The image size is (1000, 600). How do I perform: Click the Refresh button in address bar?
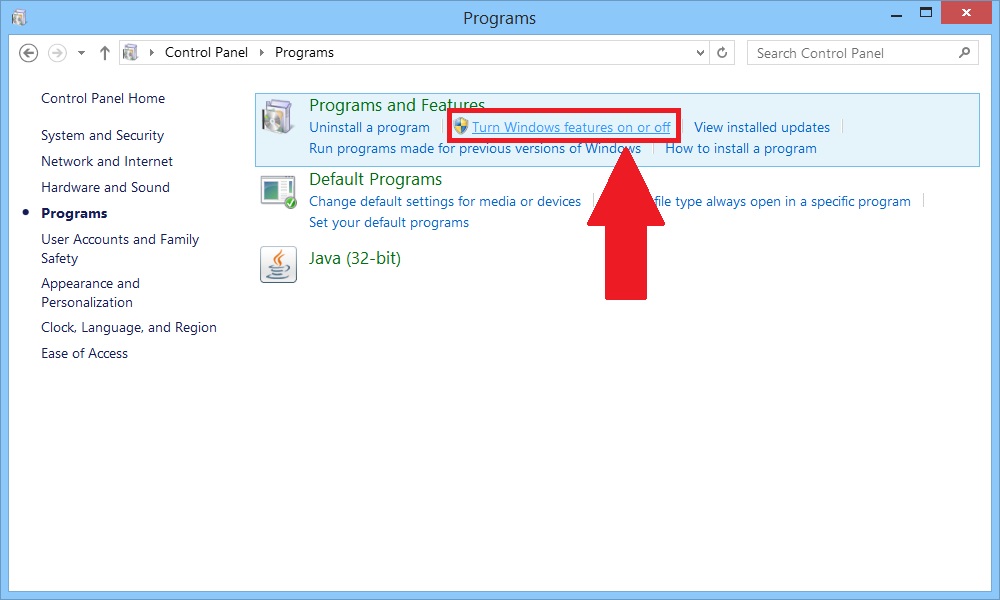click(723, 53)
